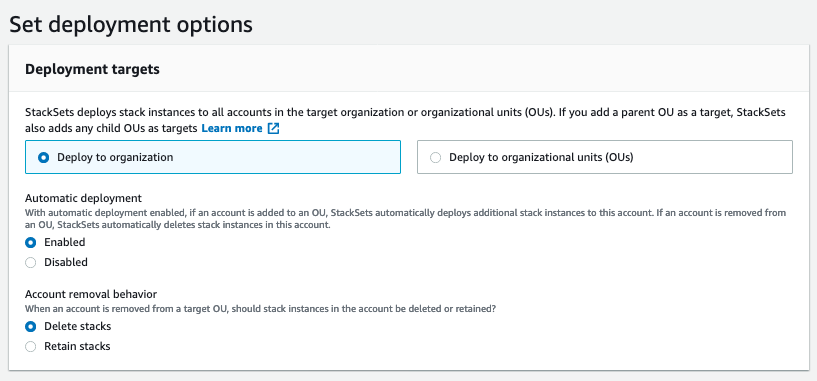Choose Retain stacks removal behavior

[x=31, y=347]
